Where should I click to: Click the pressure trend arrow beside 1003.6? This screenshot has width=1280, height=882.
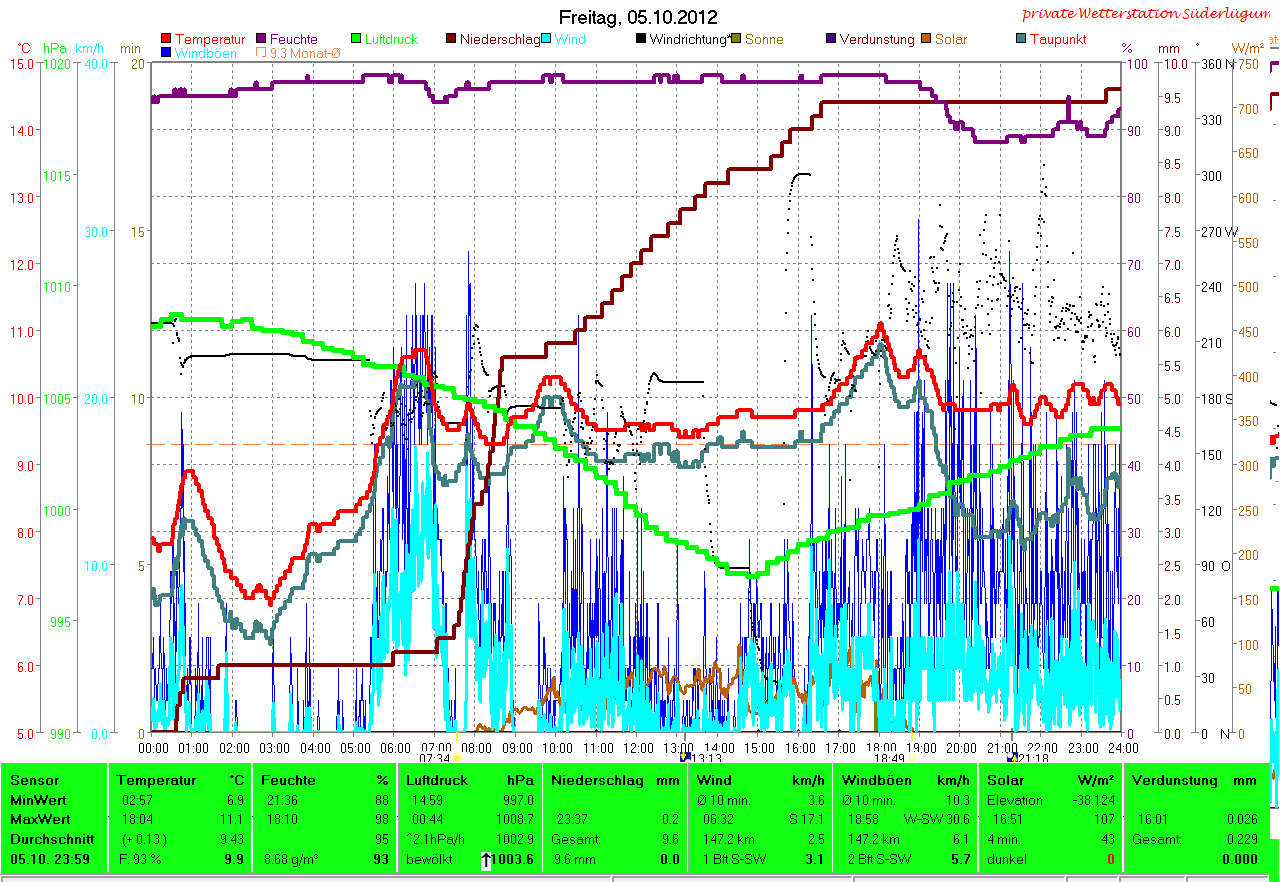click(x=486, y=860)
